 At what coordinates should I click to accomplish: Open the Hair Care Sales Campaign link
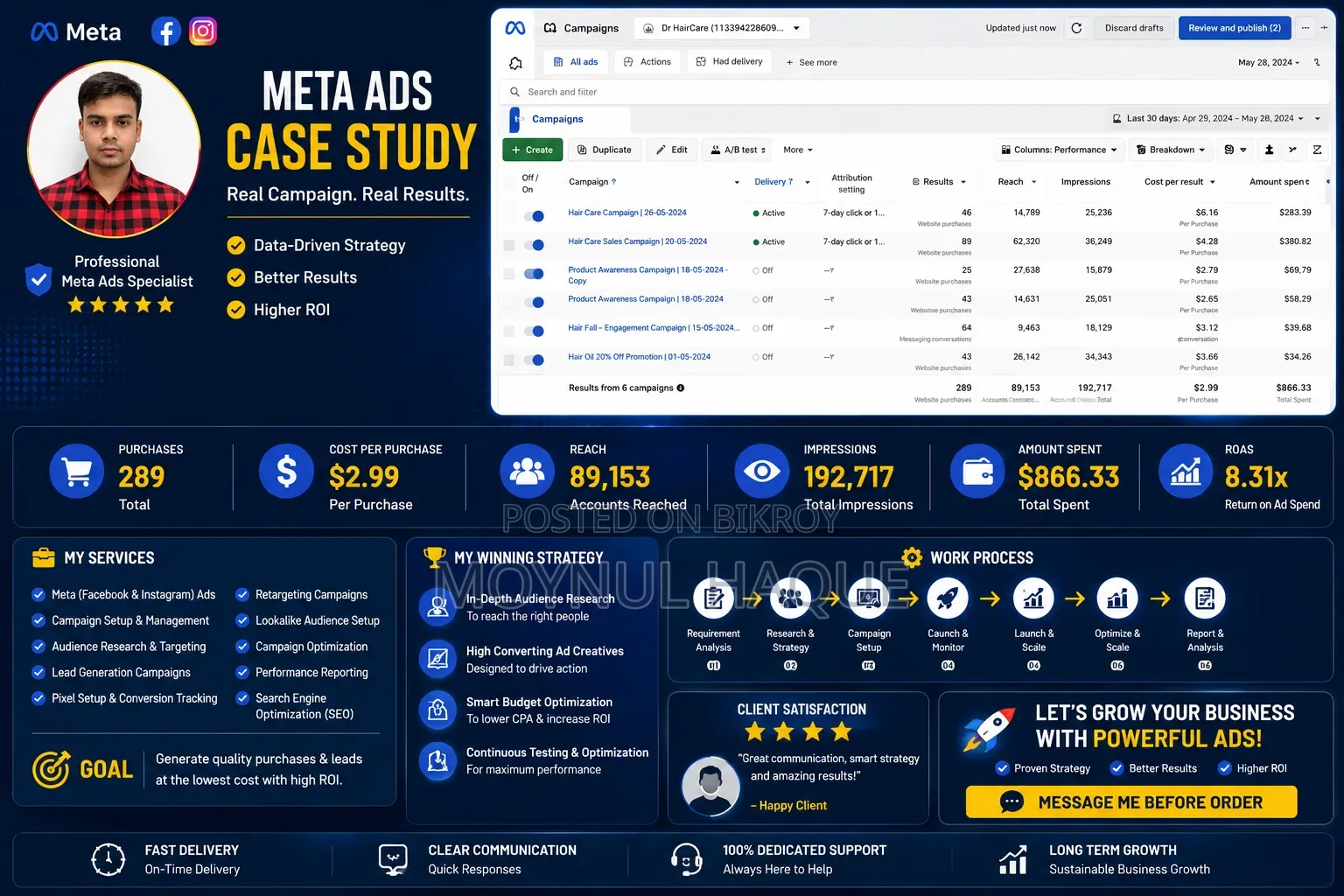[x=638, y=241]
